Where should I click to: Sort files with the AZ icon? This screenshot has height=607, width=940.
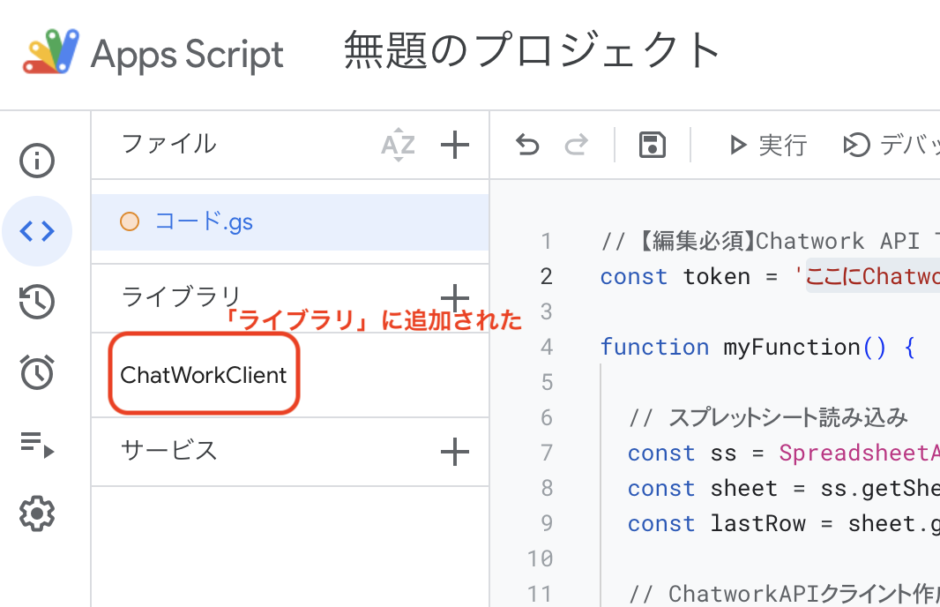[x=398, y=145]
